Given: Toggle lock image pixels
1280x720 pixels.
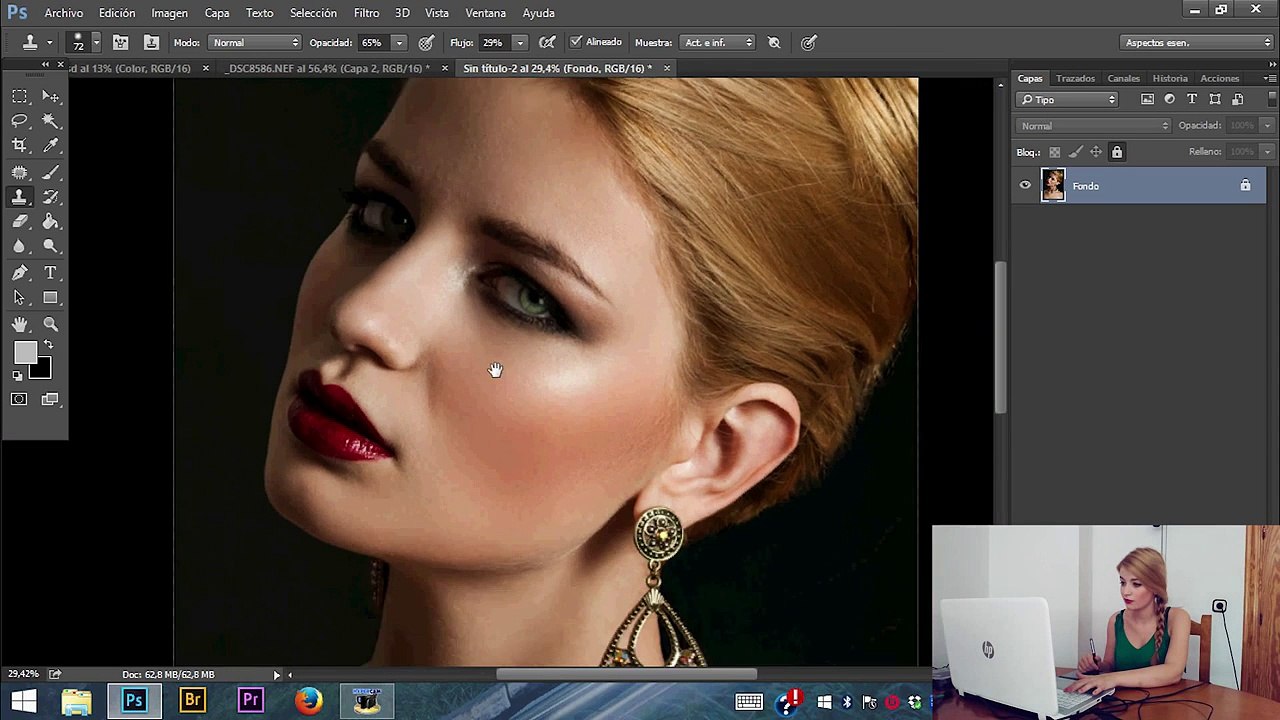Looking at the screenshot, I should [1075, 152].
